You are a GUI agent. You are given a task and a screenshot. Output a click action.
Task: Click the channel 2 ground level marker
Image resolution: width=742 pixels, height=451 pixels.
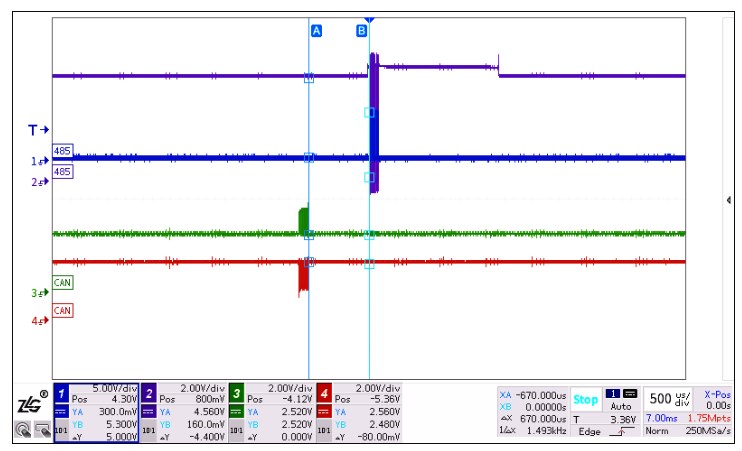tap(40, 182)
